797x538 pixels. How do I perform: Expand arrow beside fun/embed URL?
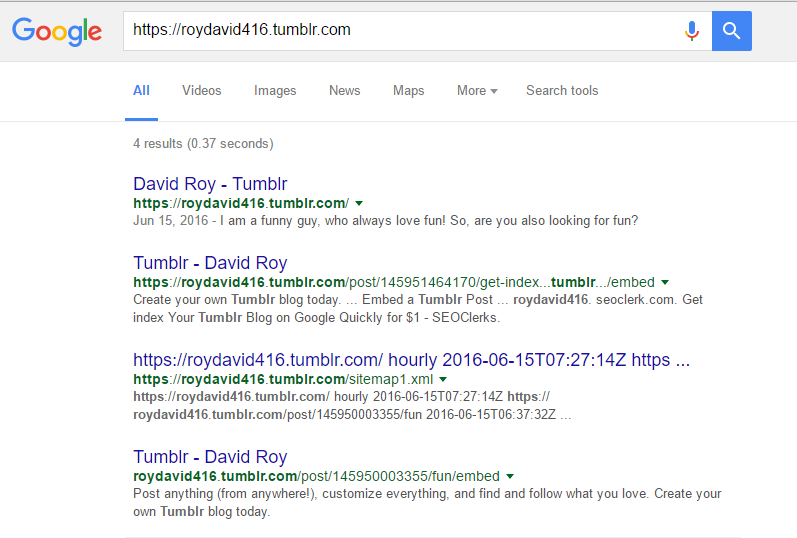[x=510, y=476]
